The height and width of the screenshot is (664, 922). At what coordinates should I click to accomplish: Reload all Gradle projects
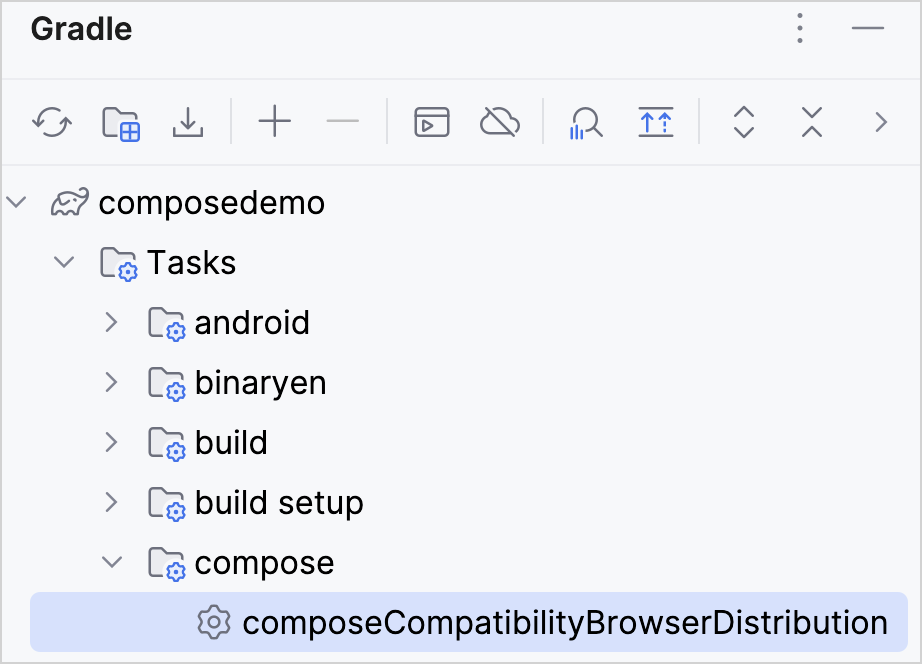point(50,122)
